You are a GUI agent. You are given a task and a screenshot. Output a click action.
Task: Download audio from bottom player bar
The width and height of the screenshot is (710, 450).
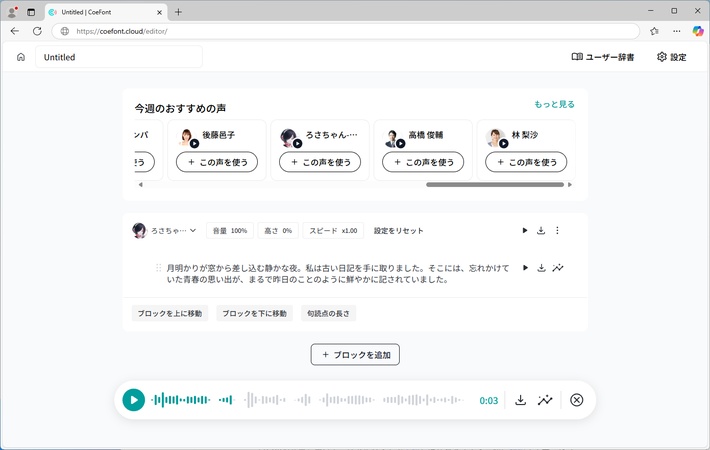point(521,400)
